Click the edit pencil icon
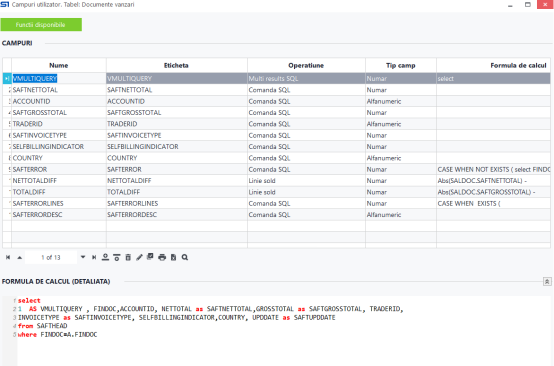554x366 pixels. pos(139,258)
